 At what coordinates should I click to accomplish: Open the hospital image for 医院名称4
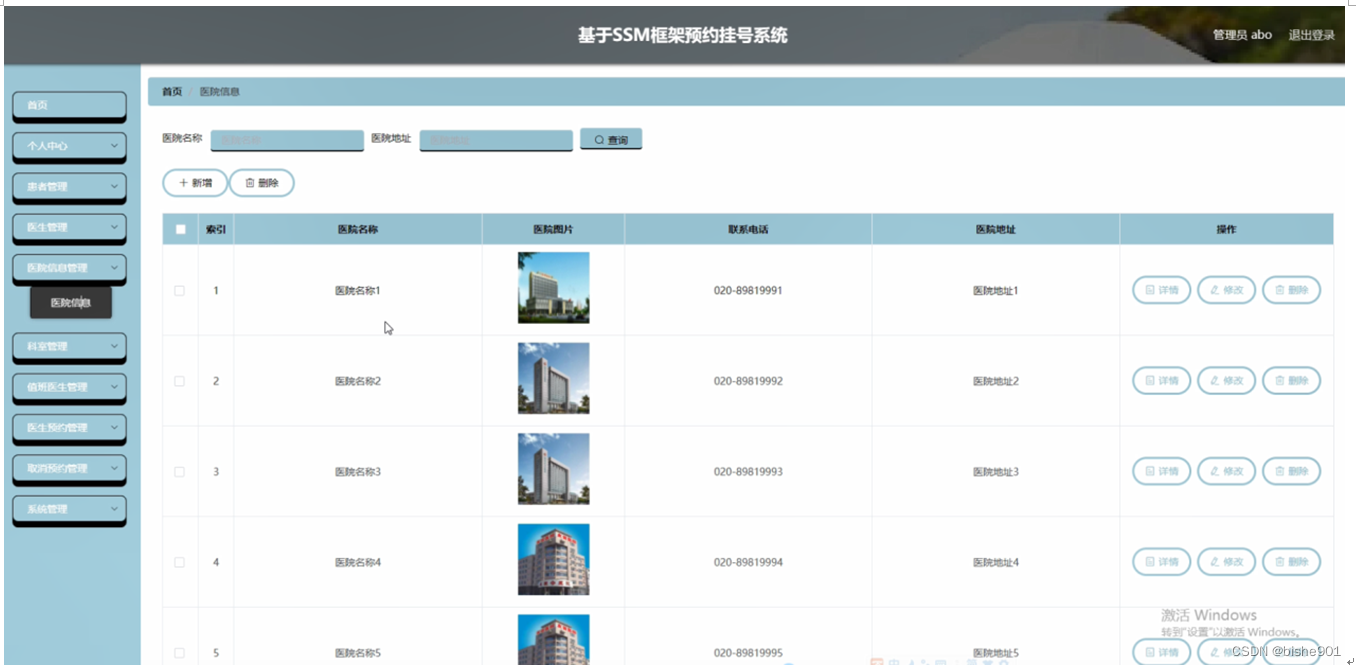tap(553, 559)
